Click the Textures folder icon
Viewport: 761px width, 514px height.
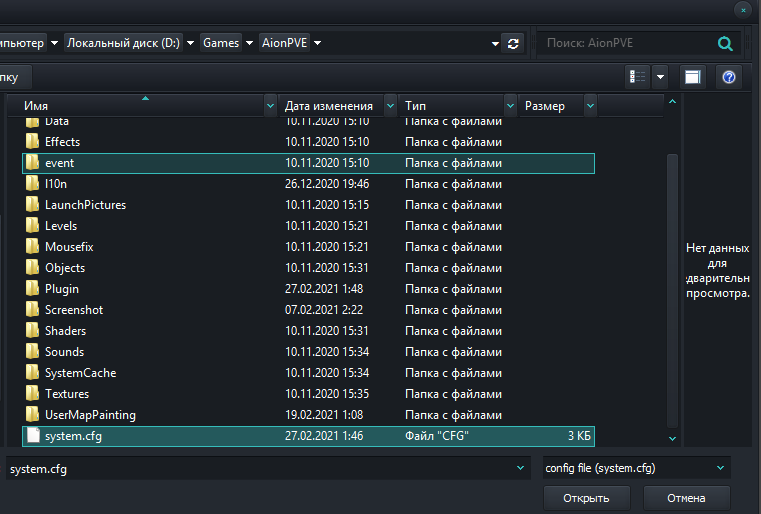[x=33, y=394]
